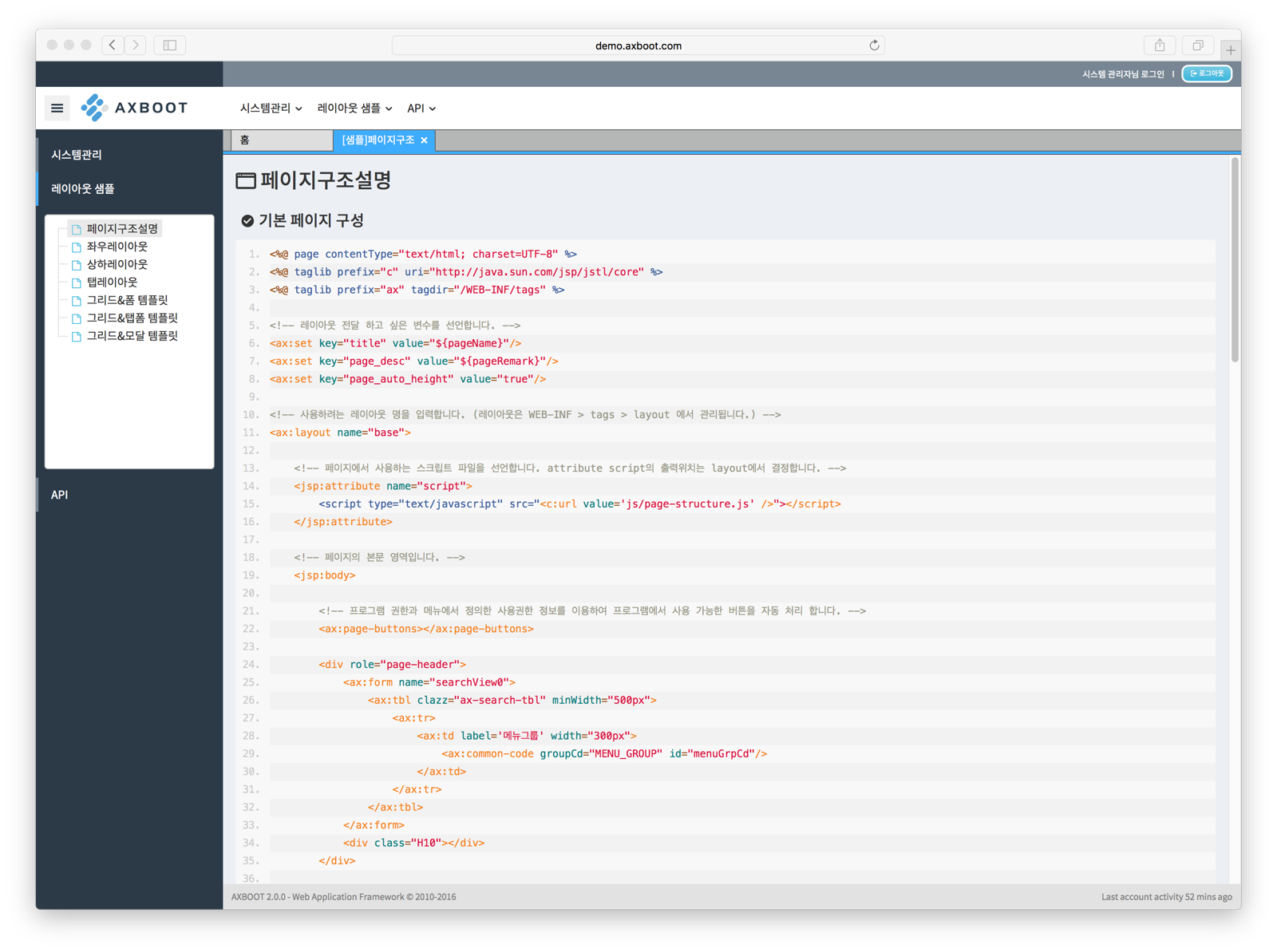Screen dimensions: 1277x952
Task: Reload the demo.axboot.com page
Action: [x=874, y=45]
